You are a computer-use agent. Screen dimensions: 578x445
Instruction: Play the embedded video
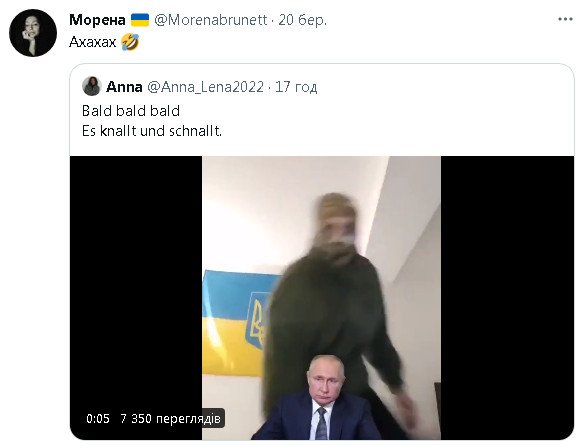321,298
